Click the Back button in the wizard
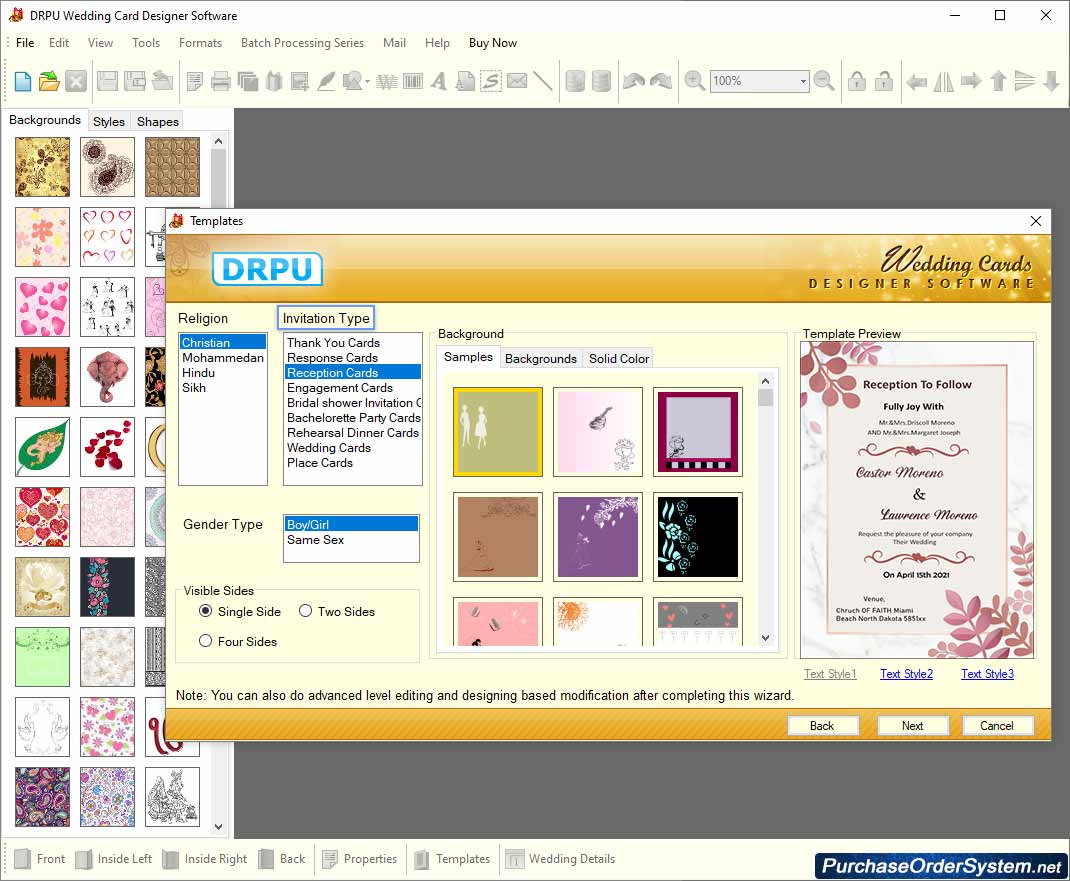 822,725
